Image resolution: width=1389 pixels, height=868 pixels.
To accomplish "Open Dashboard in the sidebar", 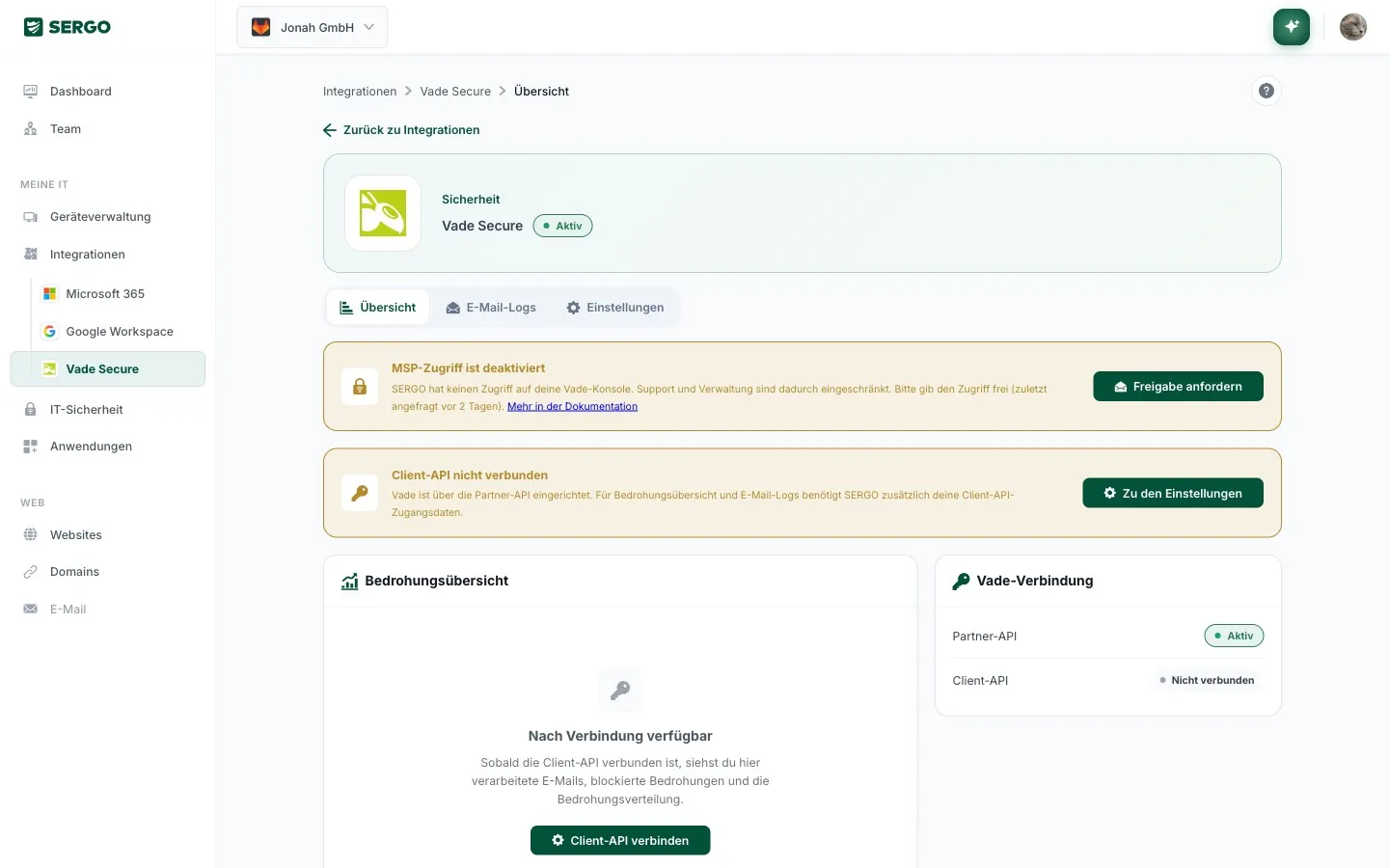I will click(x=107, y=92).
